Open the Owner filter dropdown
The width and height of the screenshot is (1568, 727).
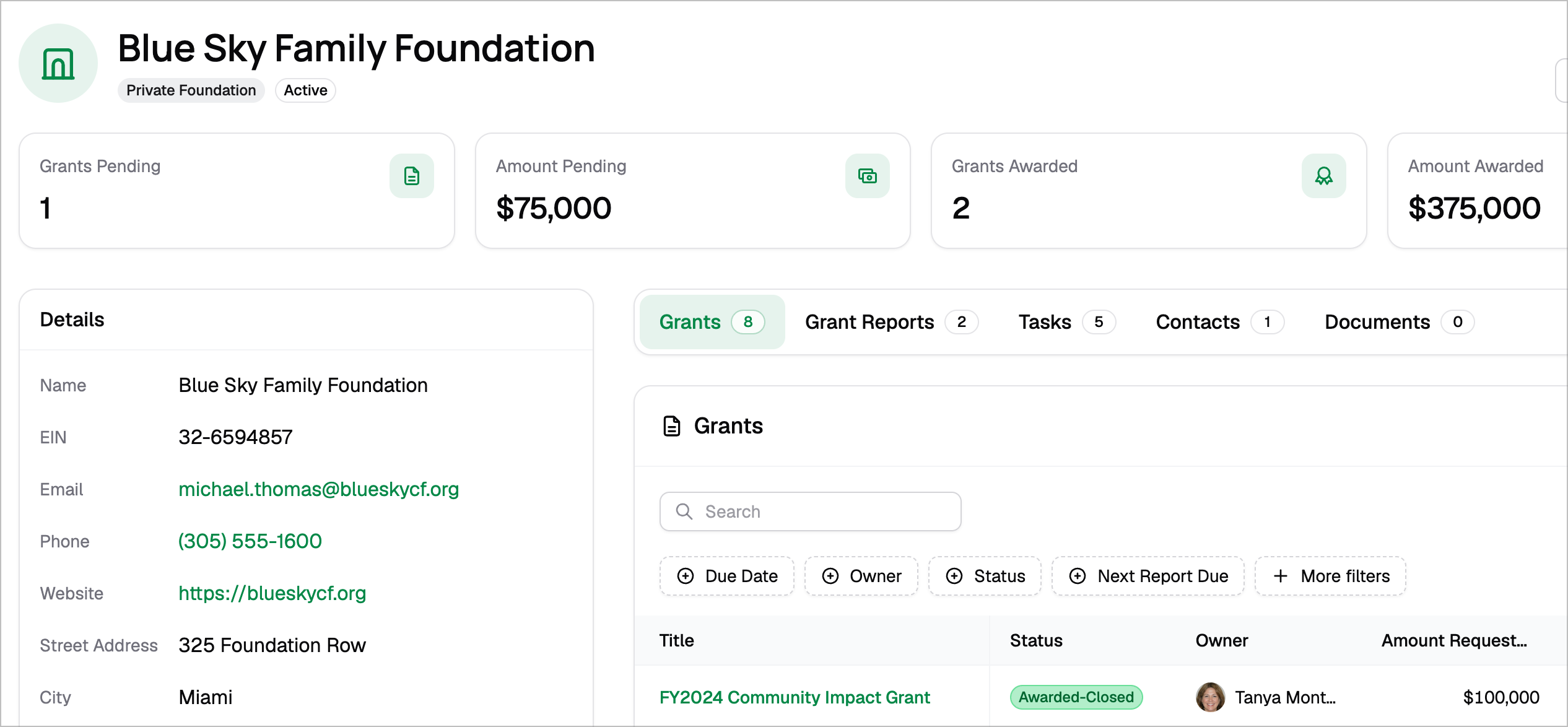861,576
